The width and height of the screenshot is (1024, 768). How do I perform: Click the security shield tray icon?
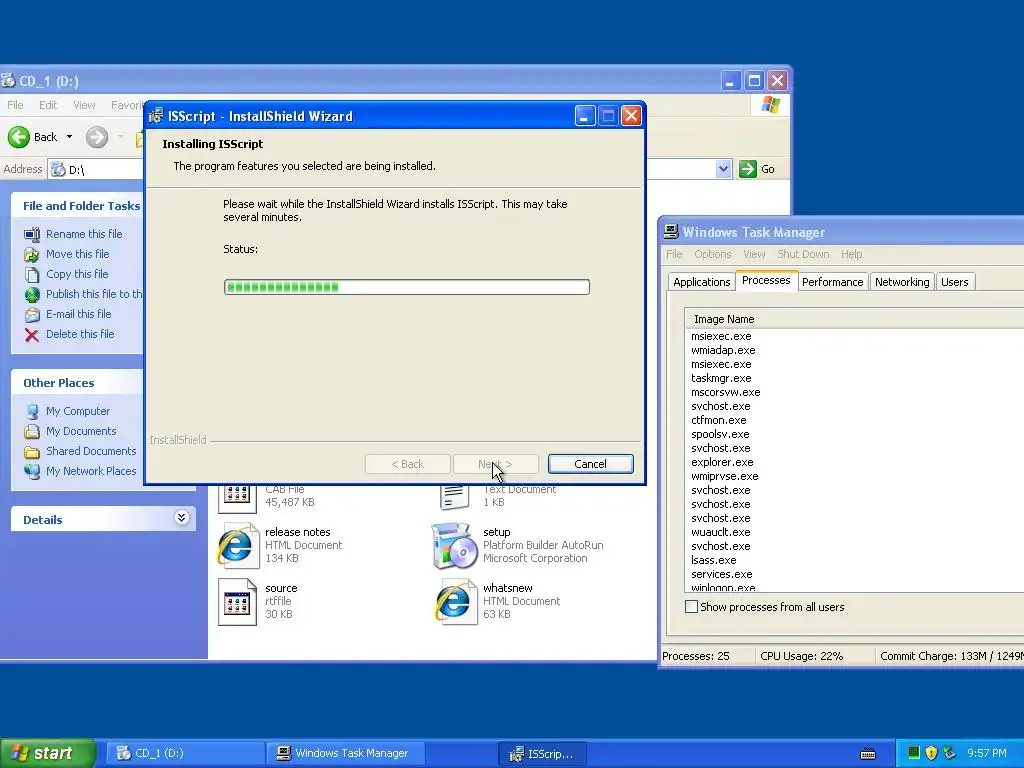click(x=931, y=753)
